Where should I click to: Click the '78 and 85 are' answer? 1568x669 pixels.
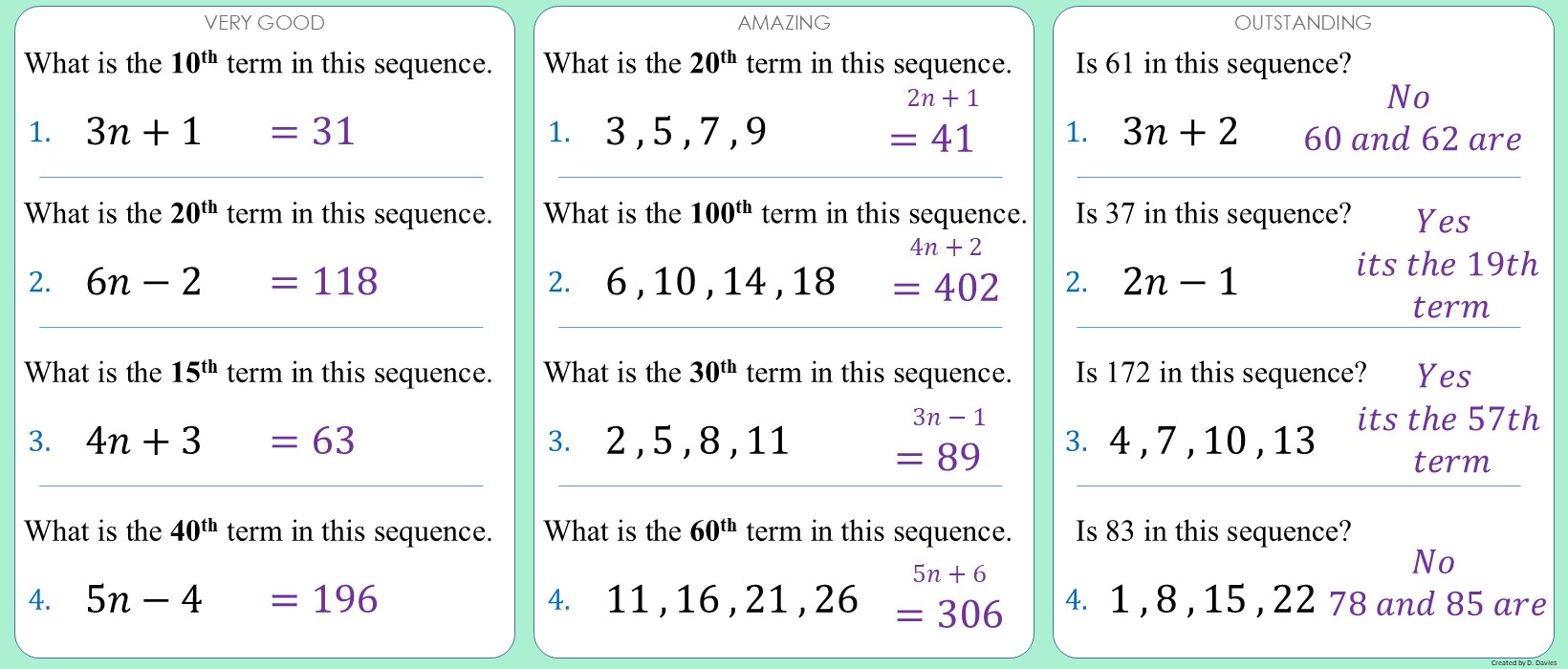pos(1437,604)
